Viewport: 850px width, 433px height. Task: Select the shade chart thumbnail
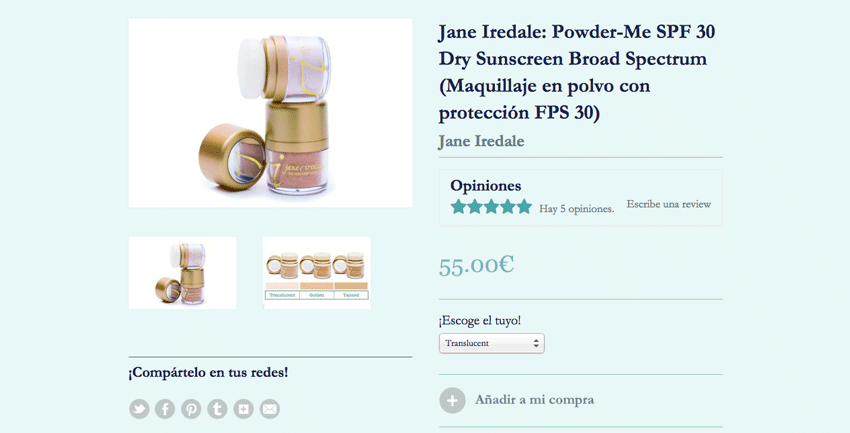click(x=317, y=273)
